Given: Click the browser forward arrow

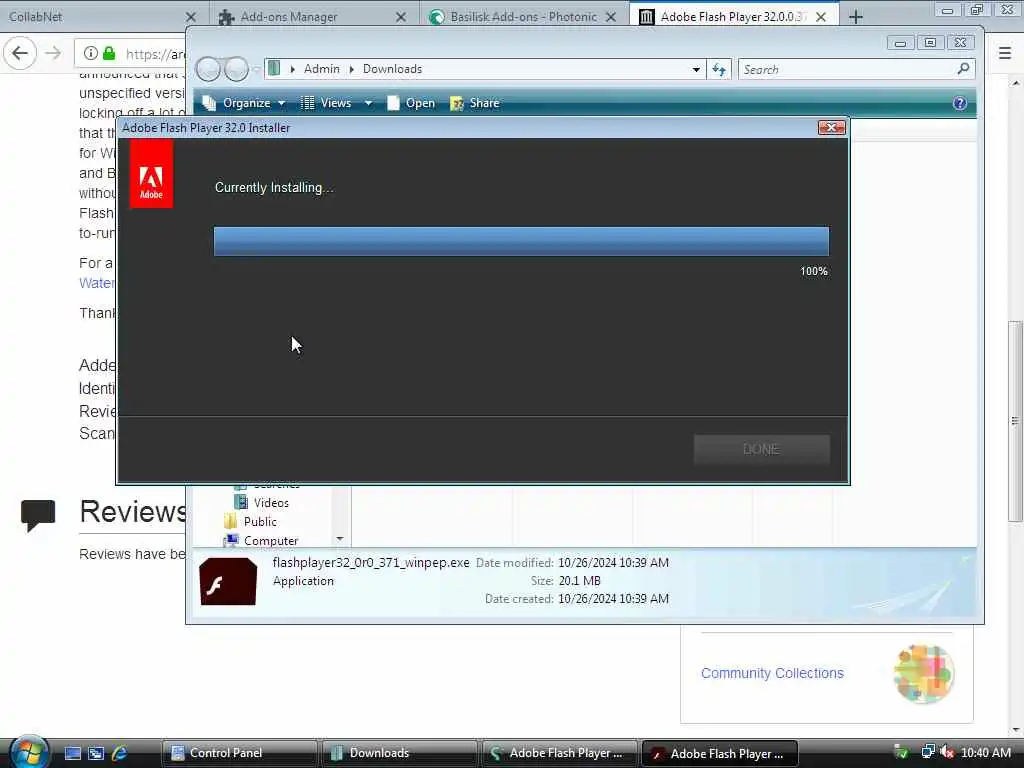Looking at the screenshot, I should coord(54,53).
